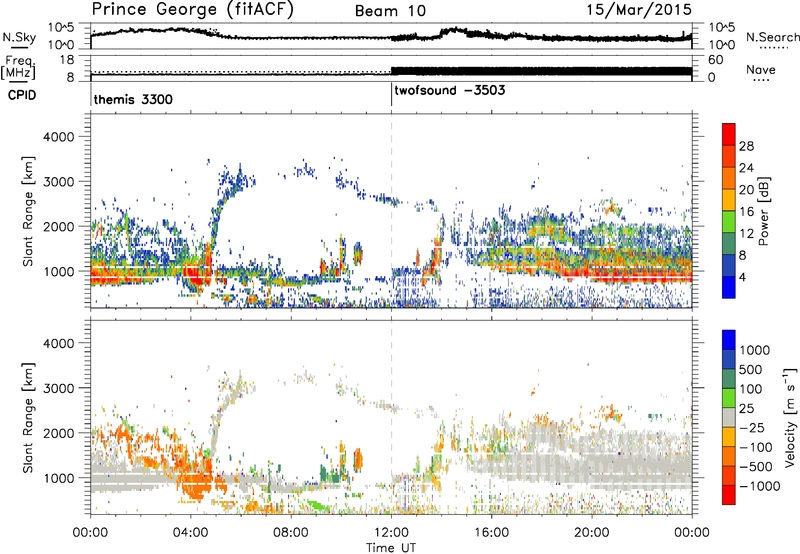
Task: Click the '100' tick on Velocity colorbar
Action: 751,389
